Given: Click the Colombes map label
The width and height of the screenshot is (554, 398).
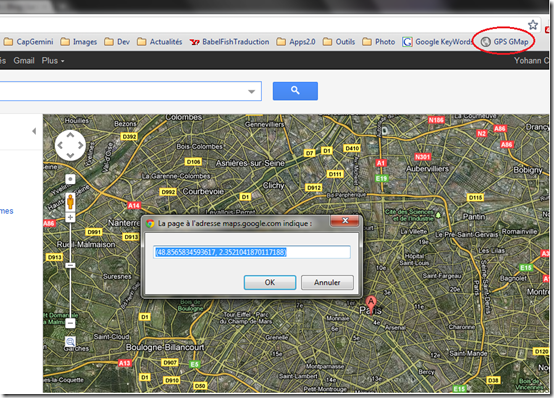Looking at the screenshot, I should point(184,117).
